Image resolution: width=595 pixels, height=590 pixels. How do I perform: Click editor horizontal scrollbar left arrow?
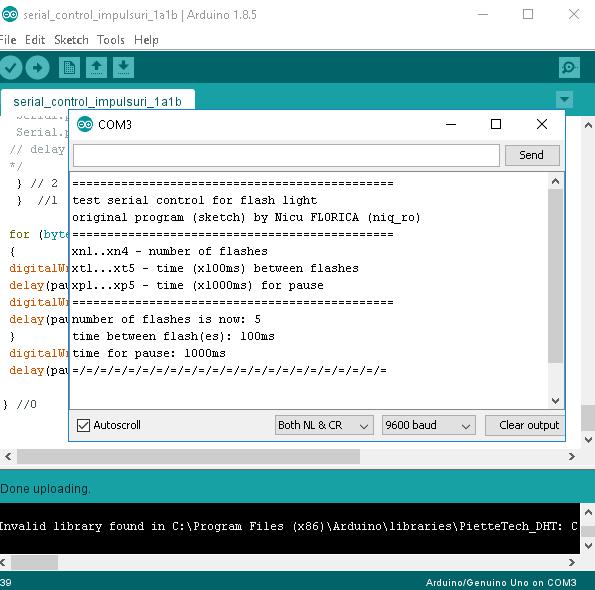[8, 456]
